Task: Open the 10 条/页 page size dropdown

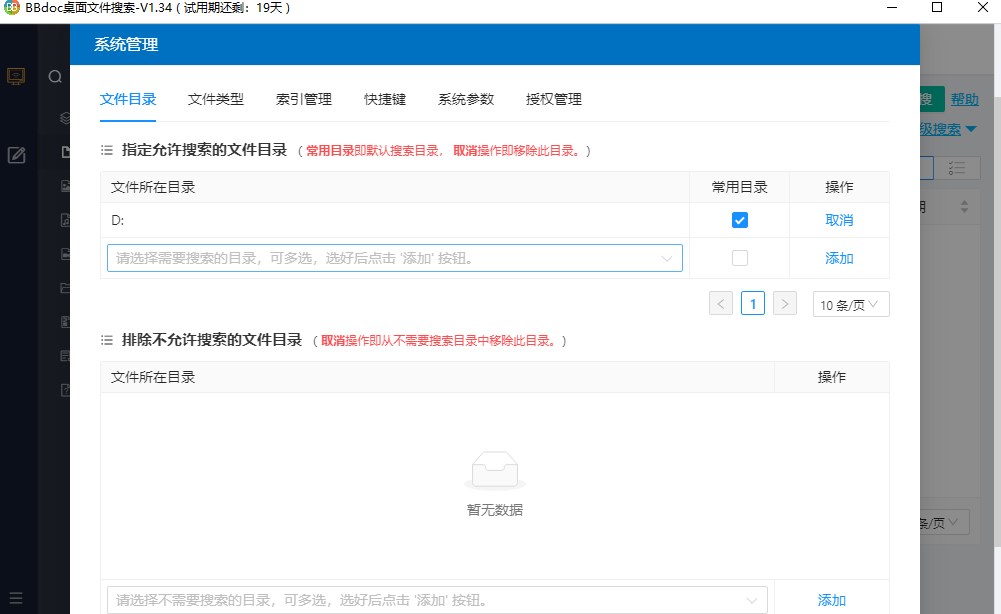Action: [850, 304]
